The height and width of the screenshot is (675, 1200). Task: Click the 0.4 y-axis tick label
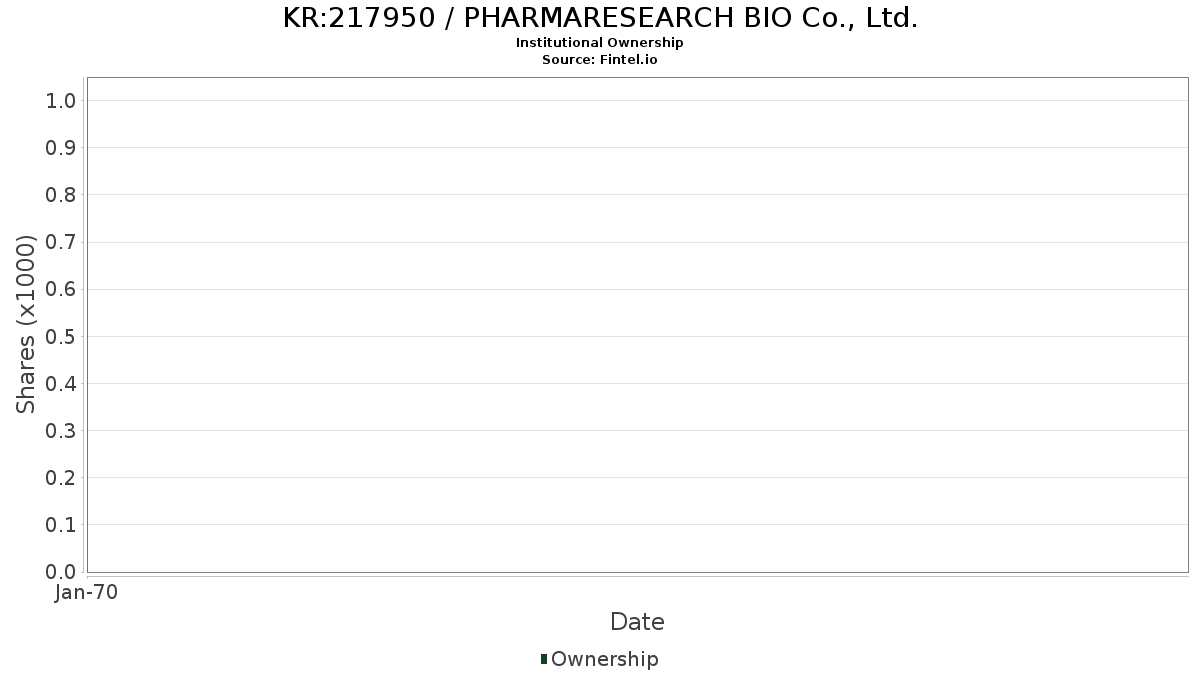61,383
